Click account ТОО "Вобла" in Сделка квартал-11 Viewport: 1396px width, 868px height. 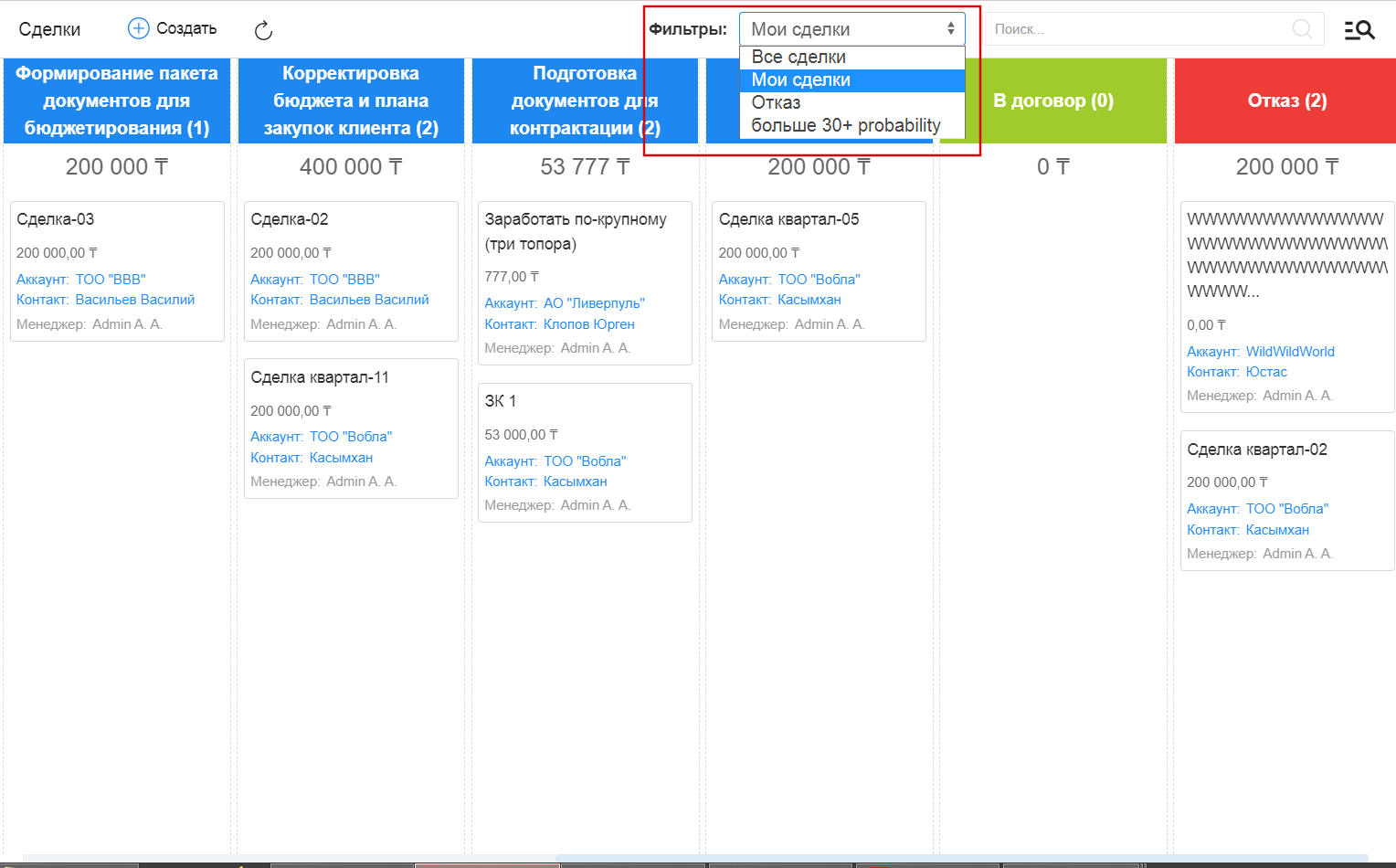pos(351,437)
